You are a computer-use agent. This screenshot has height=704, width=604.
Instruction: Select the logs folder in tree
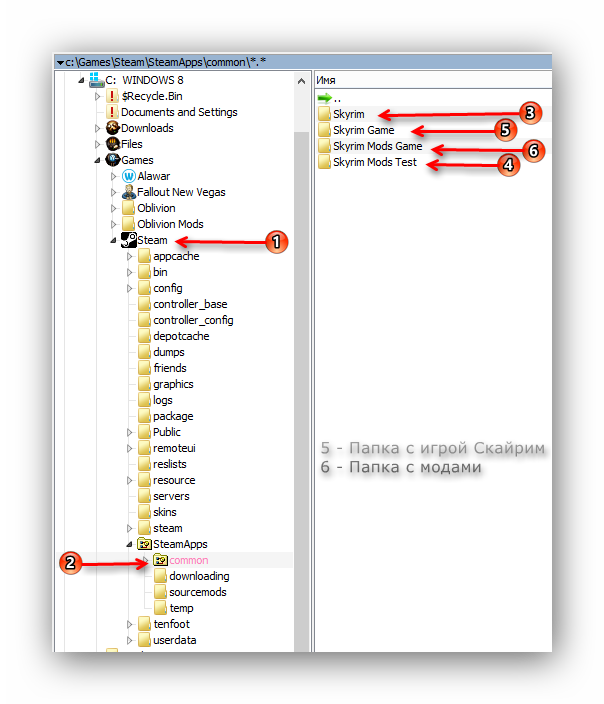click(163, 400)
